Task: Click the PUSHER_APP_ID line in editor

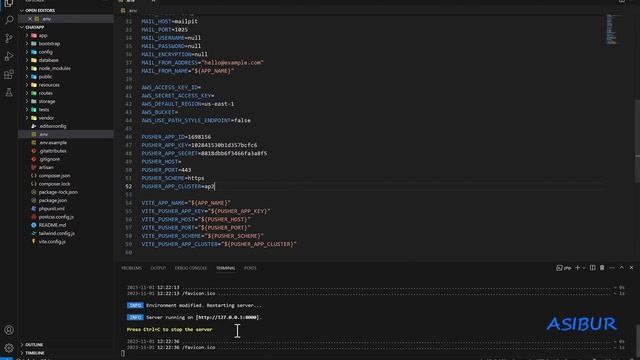Action: pyautogui.click(x=176, y=137)
